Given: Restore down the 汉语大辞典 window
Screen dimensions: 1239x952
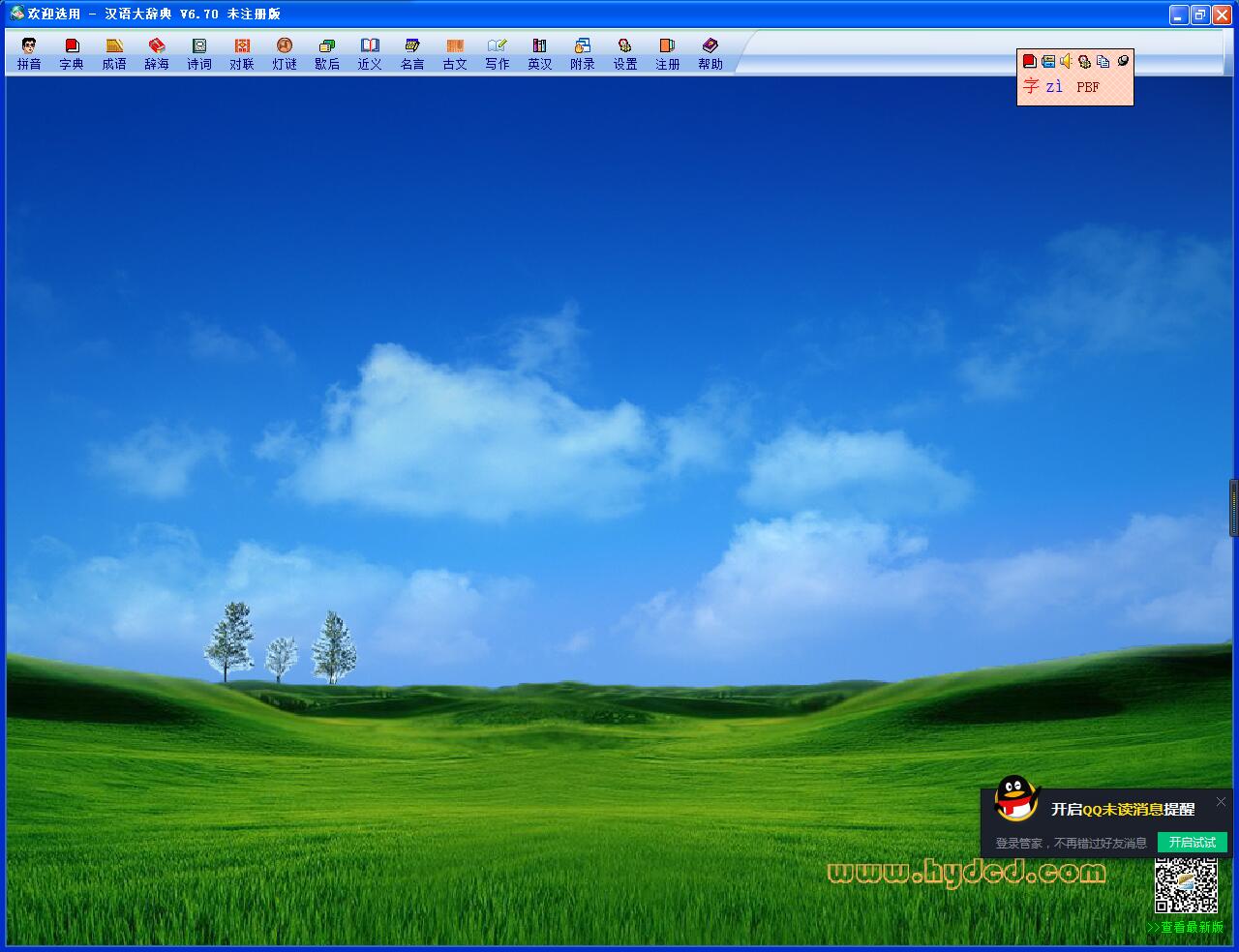Looking at the screenshot, I should tap(1200, 15).
